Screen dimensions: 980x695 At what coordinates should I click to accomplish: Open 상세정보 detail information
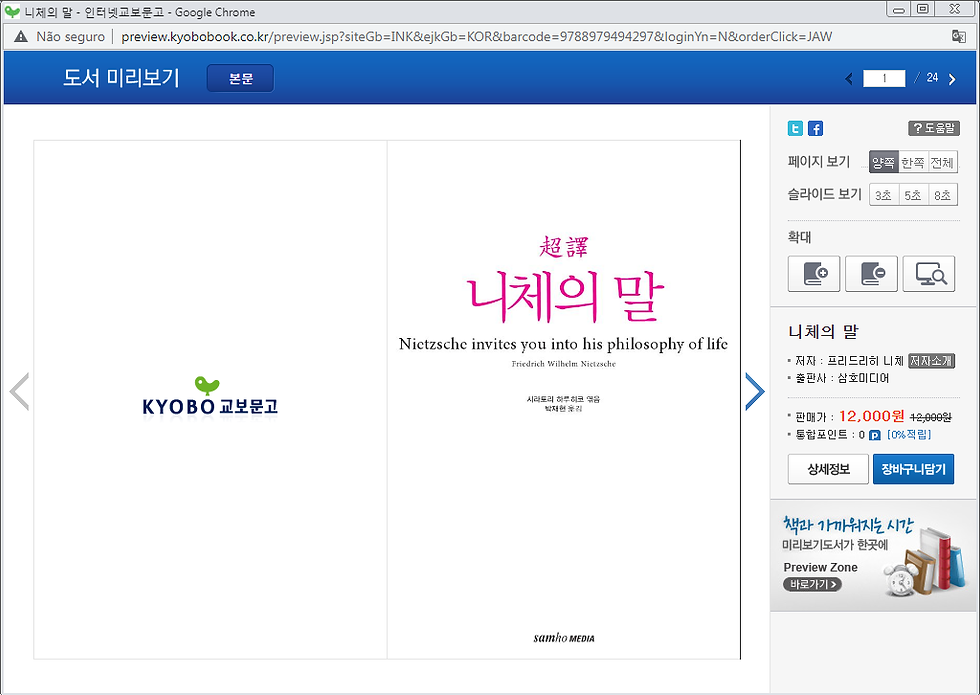[828, 469]
